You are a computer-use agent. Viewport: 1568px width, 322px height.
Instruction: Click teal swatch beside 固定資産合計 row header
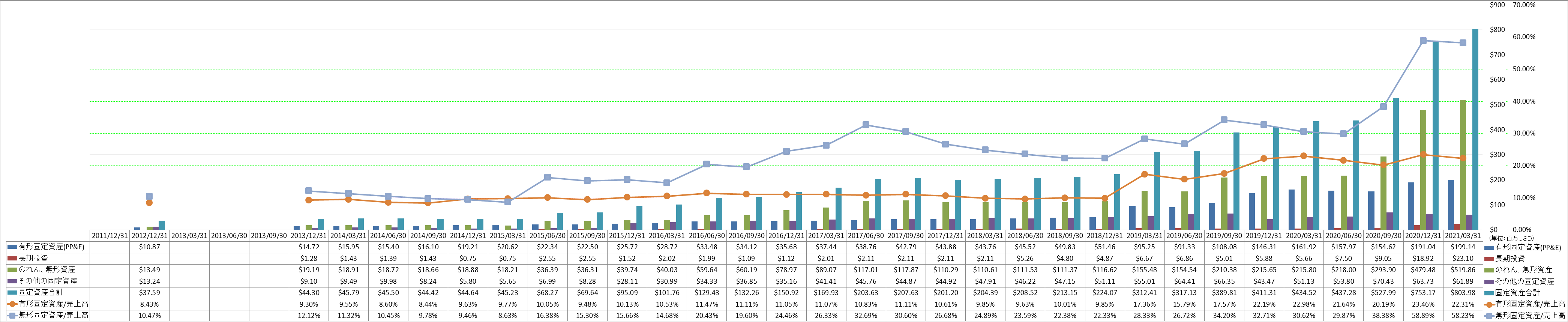point(12,293)
